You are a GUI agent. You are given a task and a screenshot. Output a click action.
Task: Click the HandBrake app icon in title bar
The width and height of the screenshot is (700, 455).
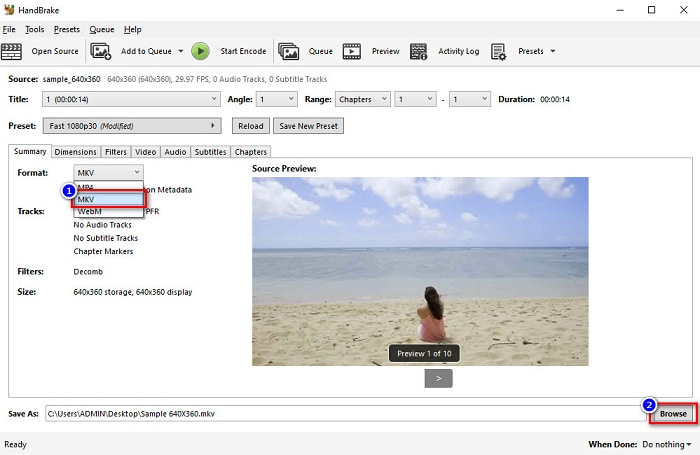click(x=9, y=9)
